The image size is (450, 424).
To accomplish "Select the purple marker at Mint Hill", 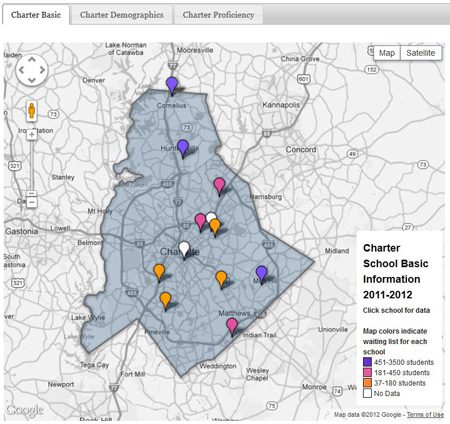I will (x=262, y=273).
